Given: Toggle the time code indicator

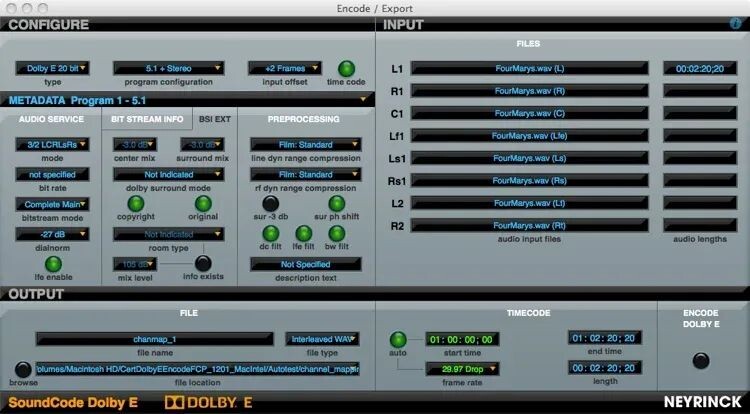Looking at the screenshot, I should point(346,69).
